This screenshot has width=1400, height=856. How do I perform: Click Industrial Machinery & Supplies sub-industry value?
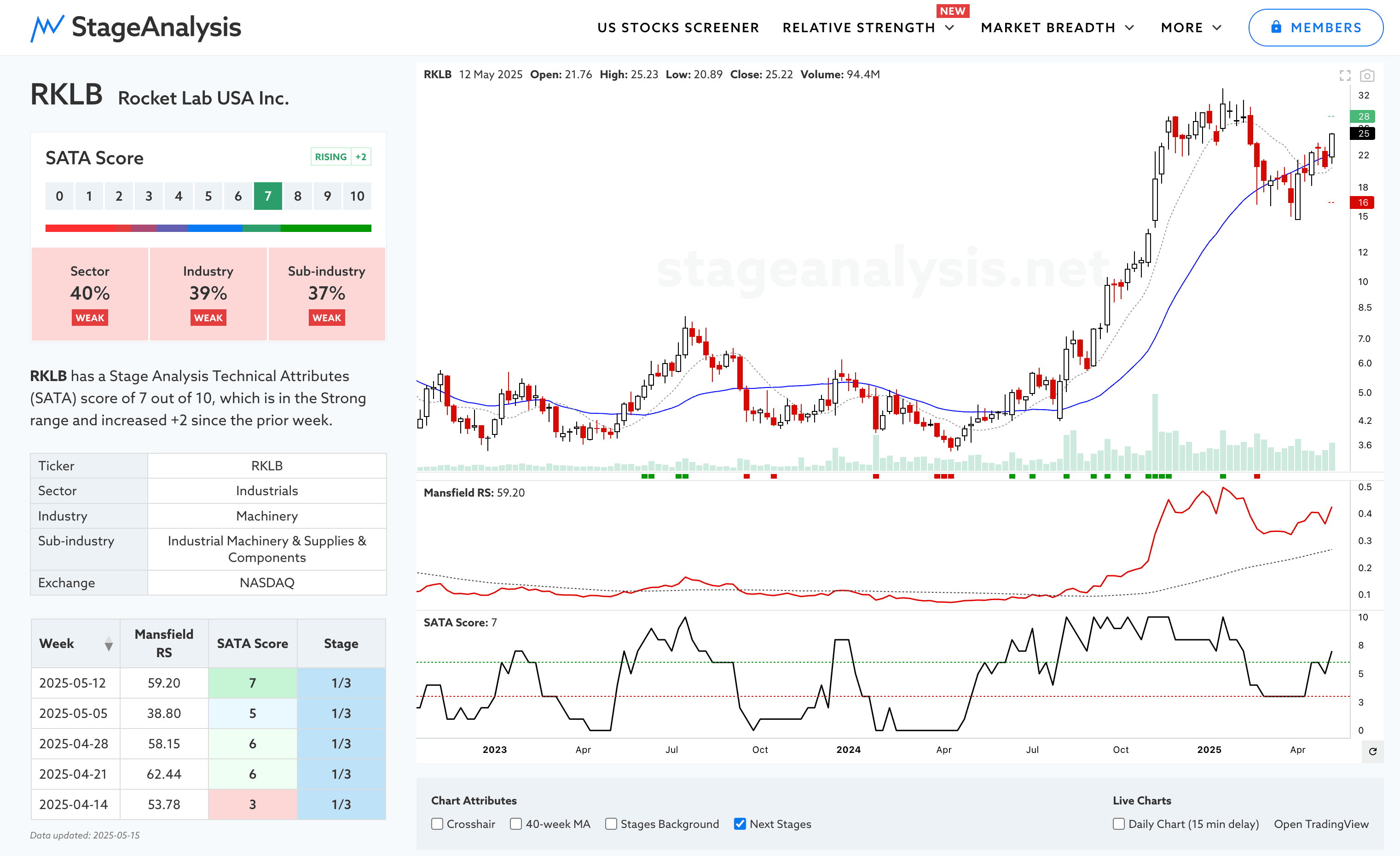tap(266, 549)
